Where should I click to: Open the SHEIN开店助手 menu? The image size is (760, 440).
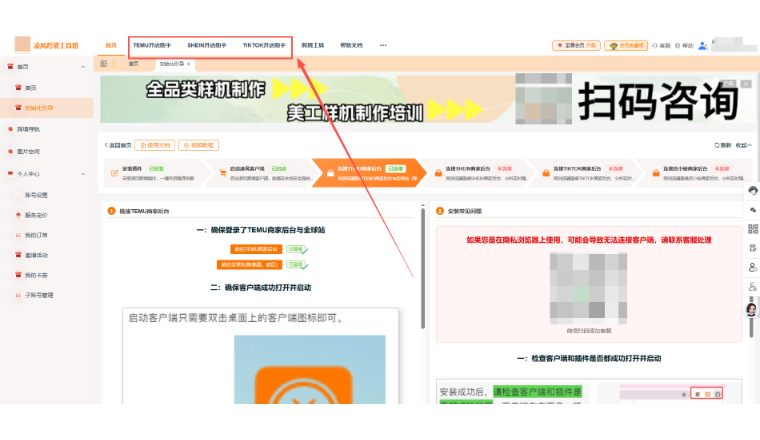click(x=207, y=46)
